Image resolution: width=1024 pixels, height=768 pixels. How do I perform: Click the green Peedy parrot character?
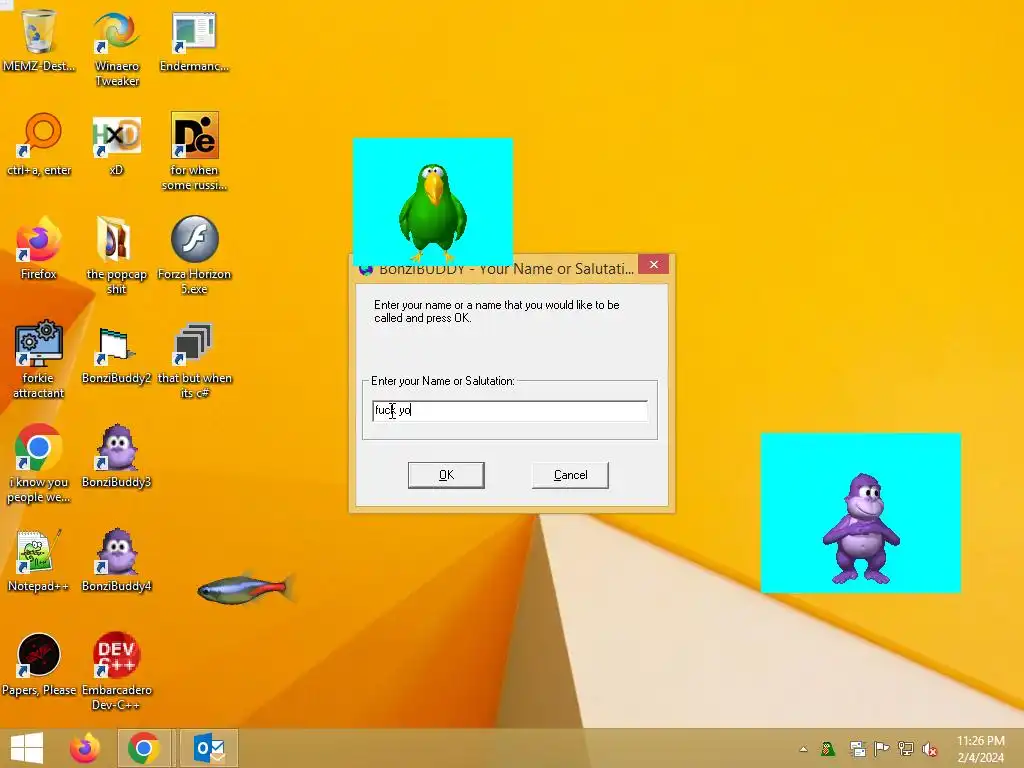point(432,212)
